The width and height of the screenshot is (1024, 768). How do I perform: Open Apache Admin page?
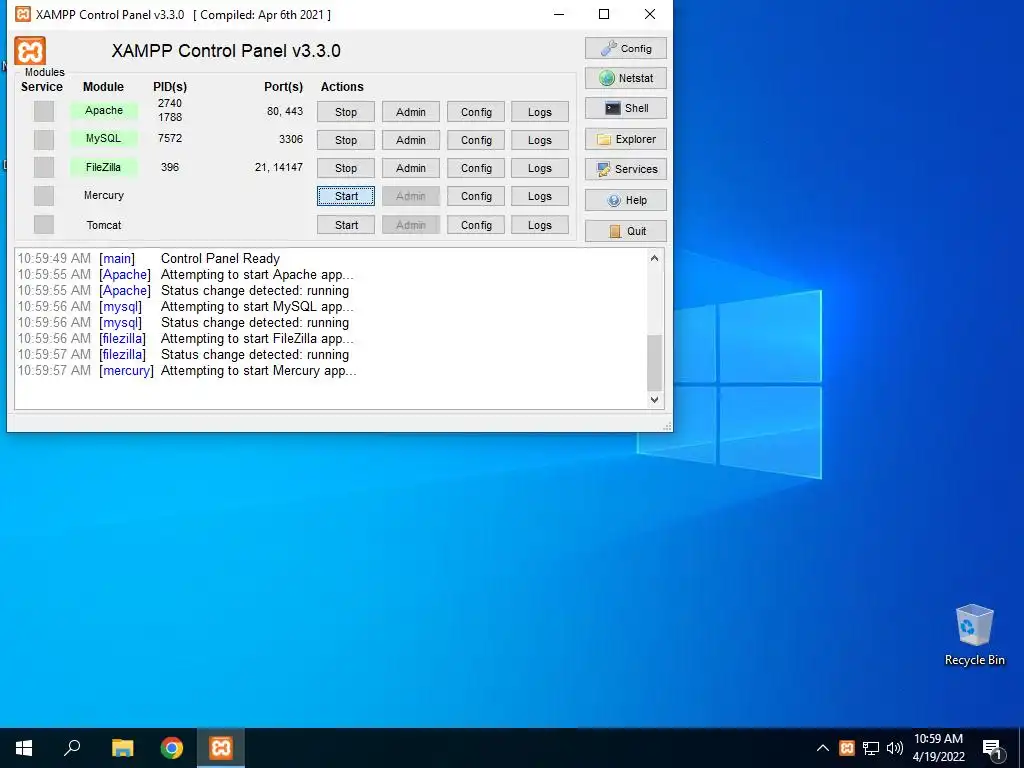411,112
